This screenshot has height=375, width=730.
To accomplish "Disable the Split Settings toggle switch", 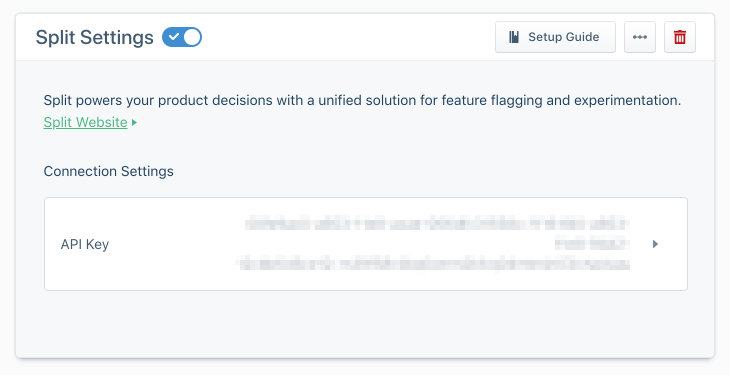I will [x=182, y=37].
